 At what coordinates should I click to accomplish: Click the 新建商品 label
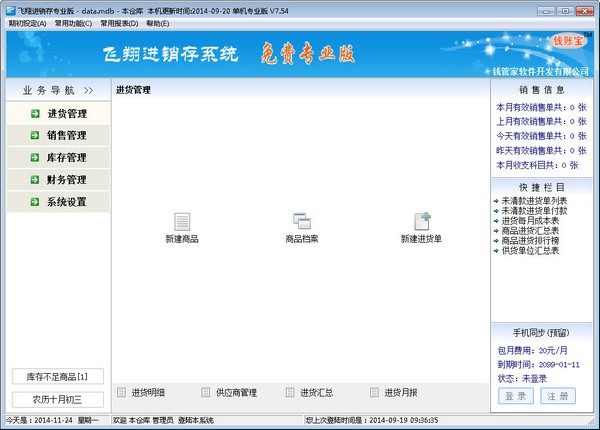(x=182, y=239)
